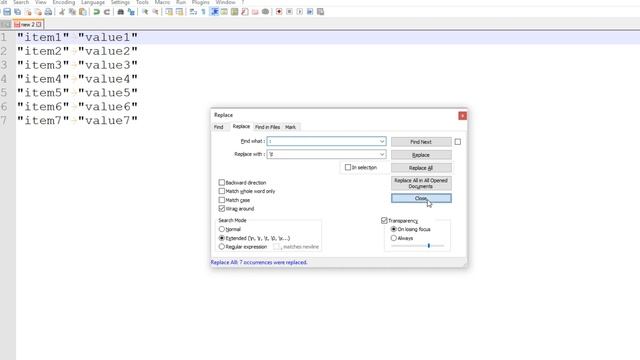Viewport: 640px width, 360px height.
Task: Click the Replace All button
Action: click(421, 168)
